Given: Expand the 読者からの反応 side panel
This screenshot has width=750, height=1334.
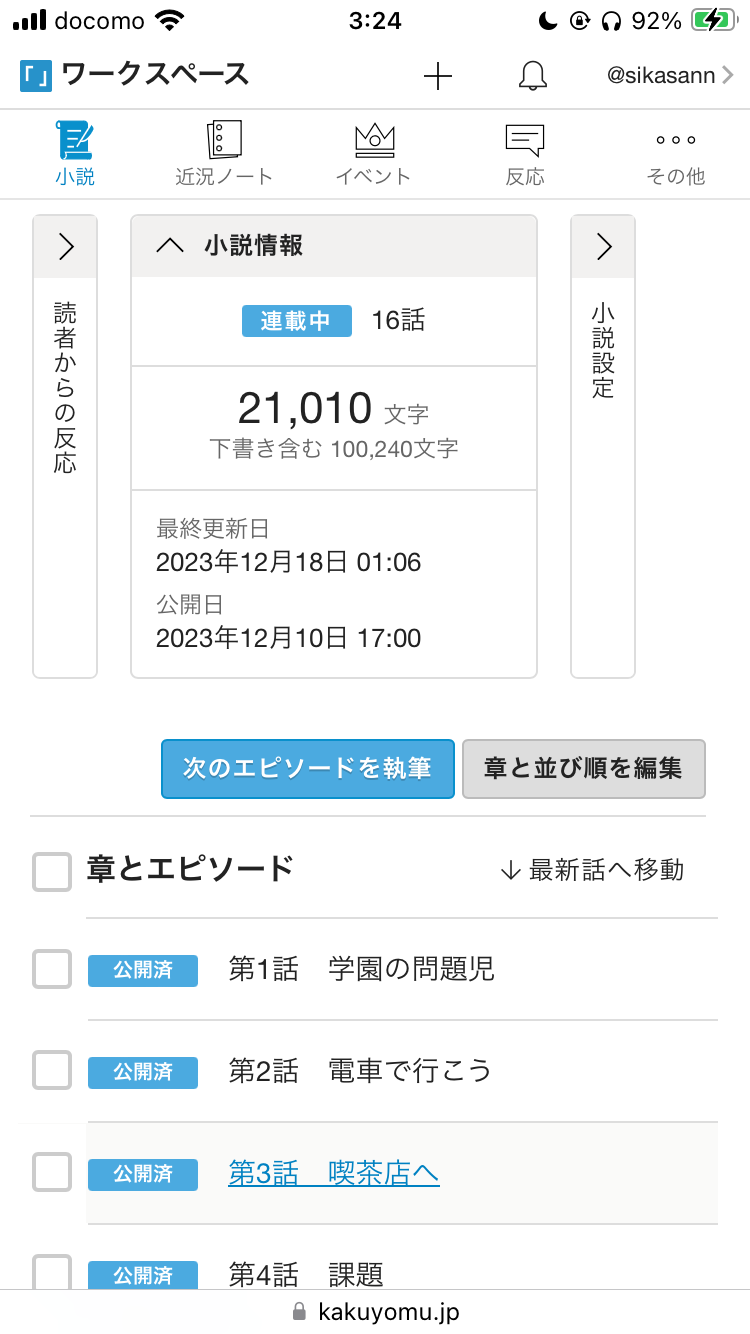Looking at the screenshot, I should [x=66, y=247].
